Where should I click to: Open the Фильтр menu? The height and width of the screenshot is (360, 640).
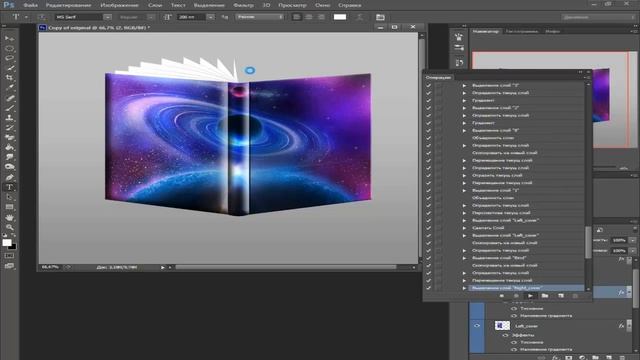pos(243,5)
